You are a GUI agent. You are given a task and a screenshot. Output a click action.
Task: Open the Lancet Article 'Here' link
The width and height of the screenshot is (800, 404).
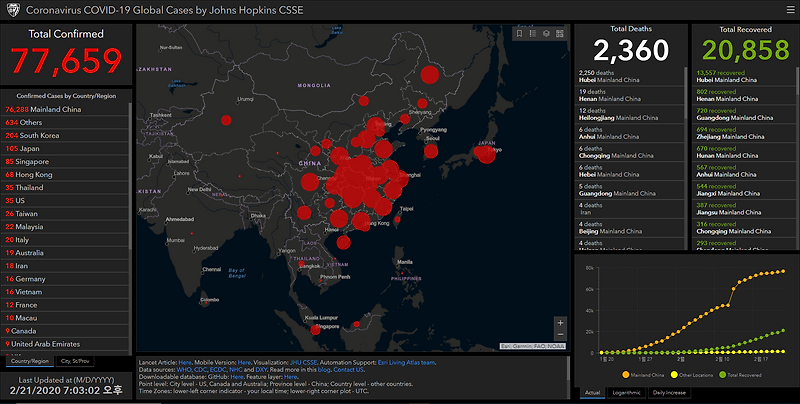click(x=185, y=363)
